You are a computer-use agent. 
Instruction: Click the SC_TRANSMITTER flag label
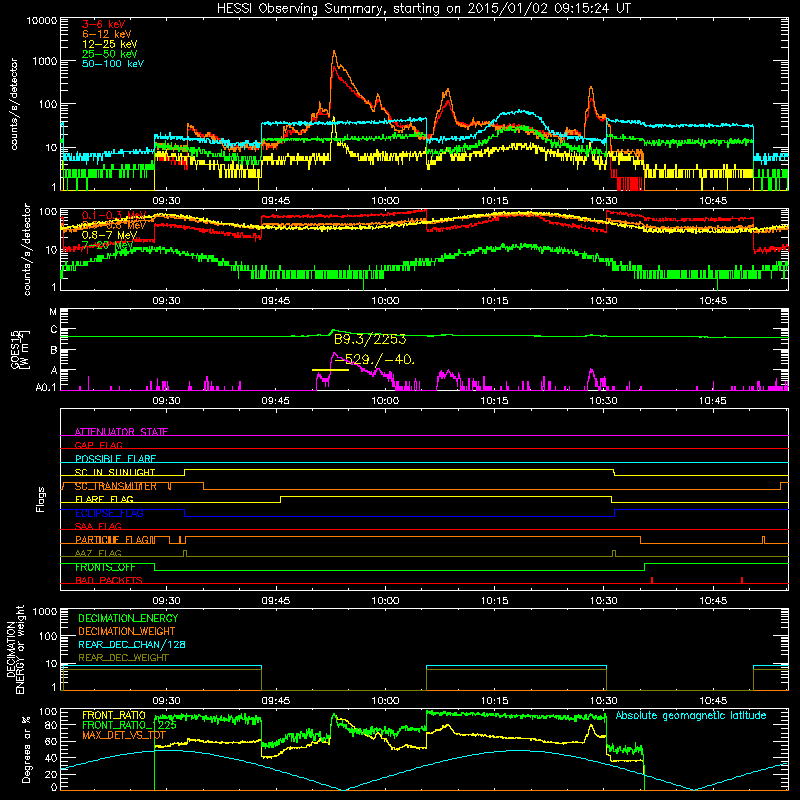(x=116, y=486)
